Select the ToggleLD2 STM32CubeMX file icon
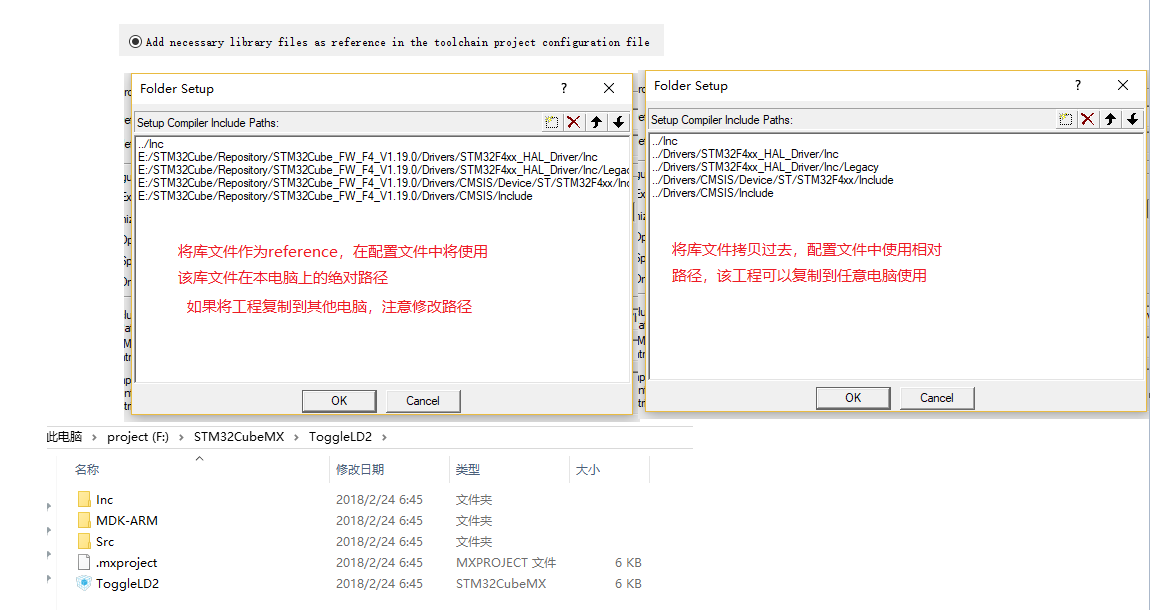Screen dimensions: 1150x610 (x=84, y=584)
